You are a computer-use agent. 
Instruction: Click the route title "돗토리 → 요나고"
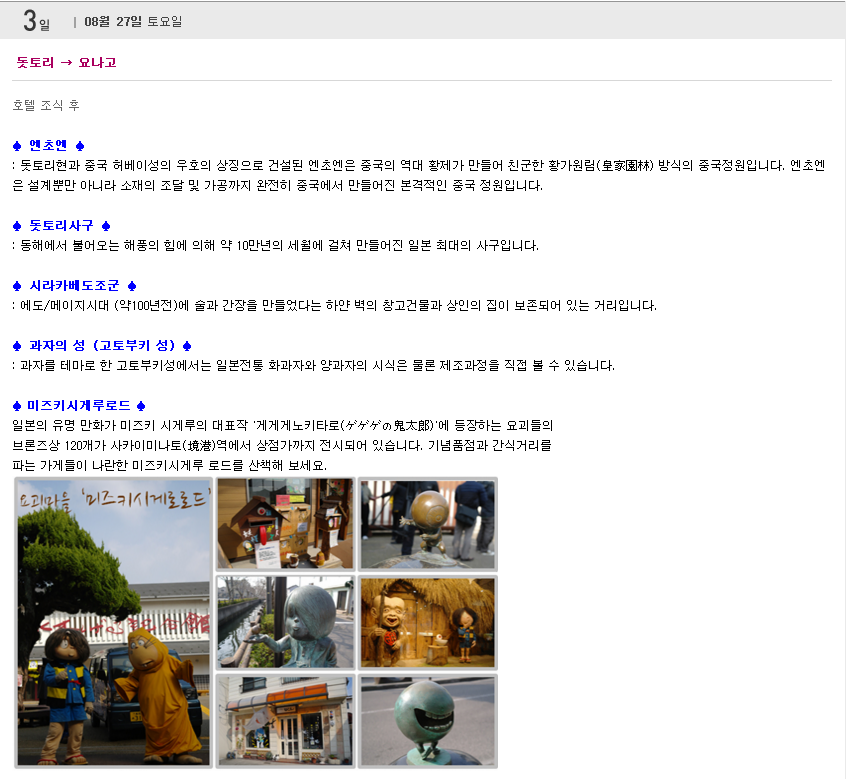tap(66, 63)
